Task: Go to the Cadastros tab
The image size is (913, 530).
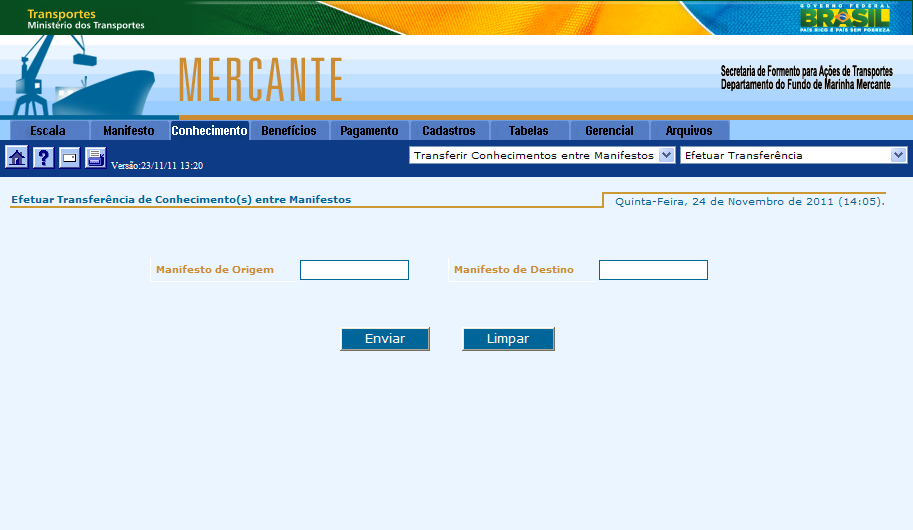Action: pyautogui.click(x=449, y=130)
